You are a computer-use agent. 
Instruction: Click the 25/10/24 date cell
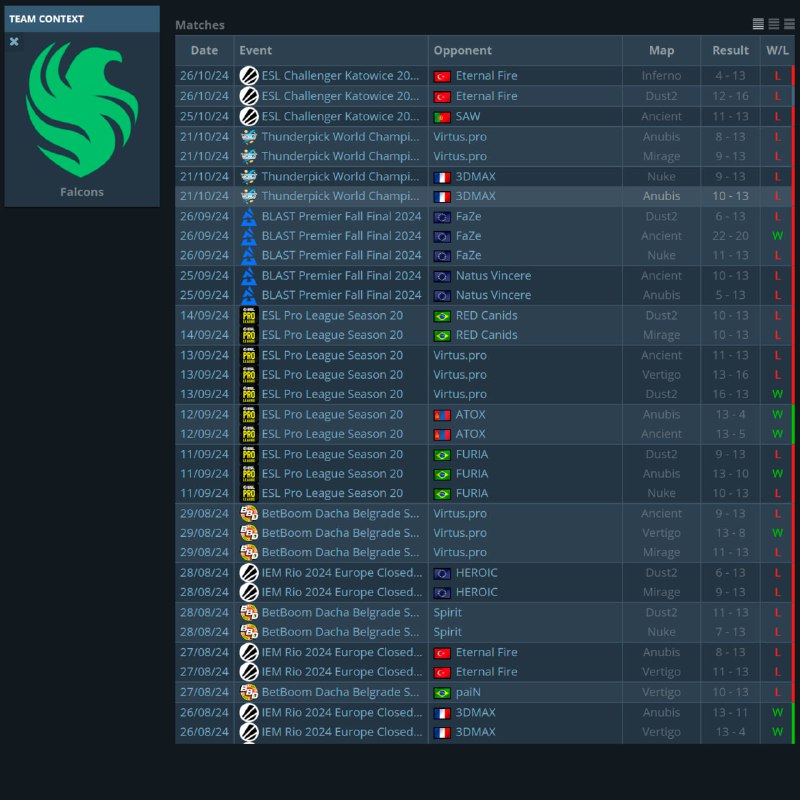204,116
